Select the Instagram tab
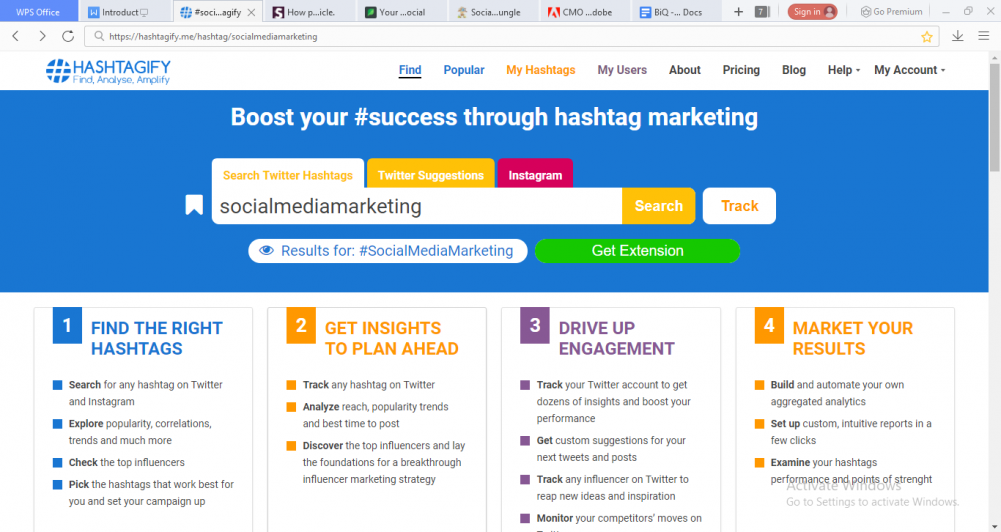1001x532 pixels. 535,174
